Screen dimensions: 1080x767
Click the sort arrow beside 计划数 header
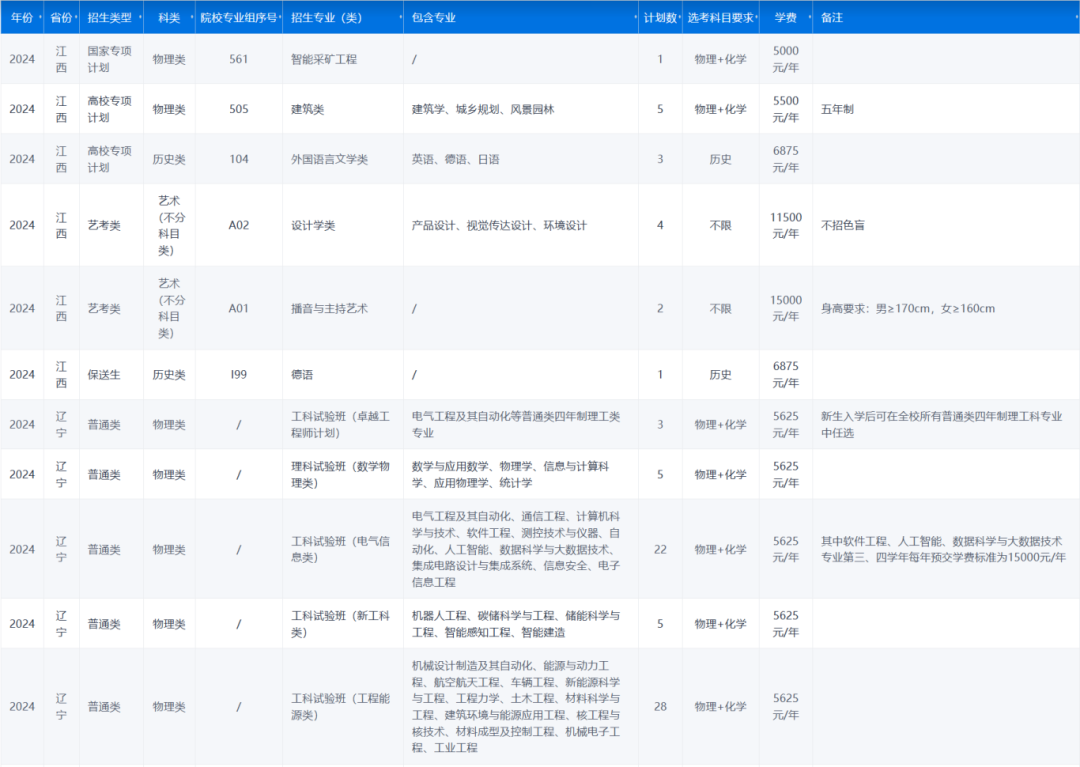(x=678, y=17)
